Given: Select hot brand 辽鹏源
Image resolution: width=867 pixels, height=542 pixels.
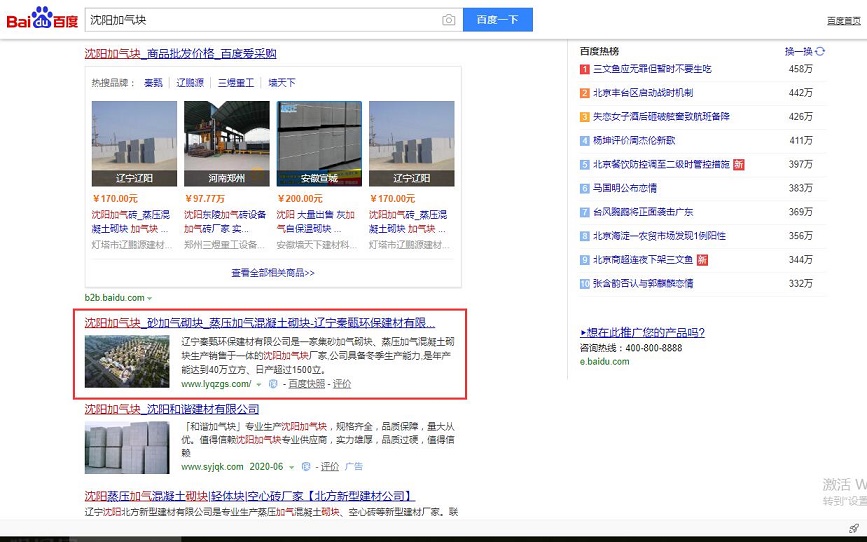Looking at the screenshot, I should pyautogui.click(x=190, y=83).
